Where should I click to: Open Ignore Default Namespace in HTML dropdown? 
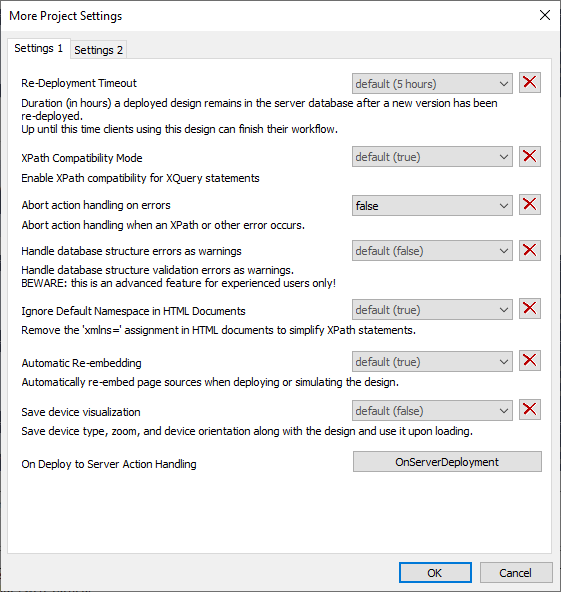click(432, 310)
